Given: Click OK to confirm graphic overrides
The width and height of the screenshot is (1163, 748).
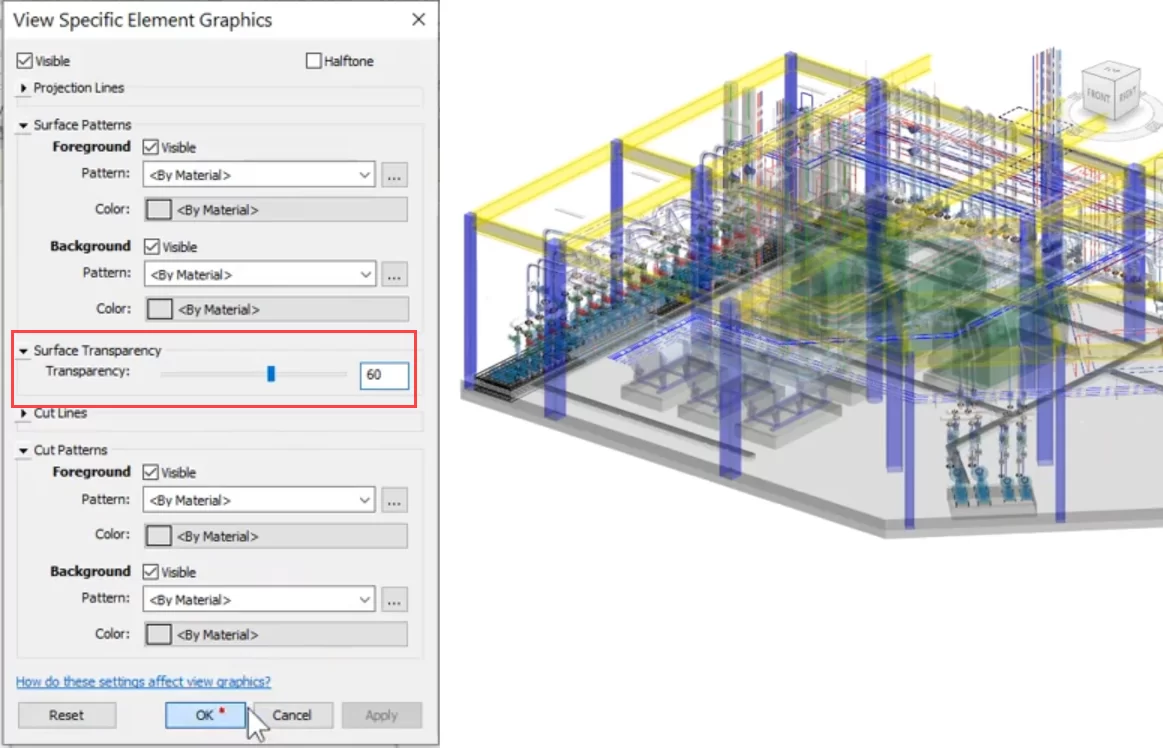Looking at the screenshot, I should point(205,715).
